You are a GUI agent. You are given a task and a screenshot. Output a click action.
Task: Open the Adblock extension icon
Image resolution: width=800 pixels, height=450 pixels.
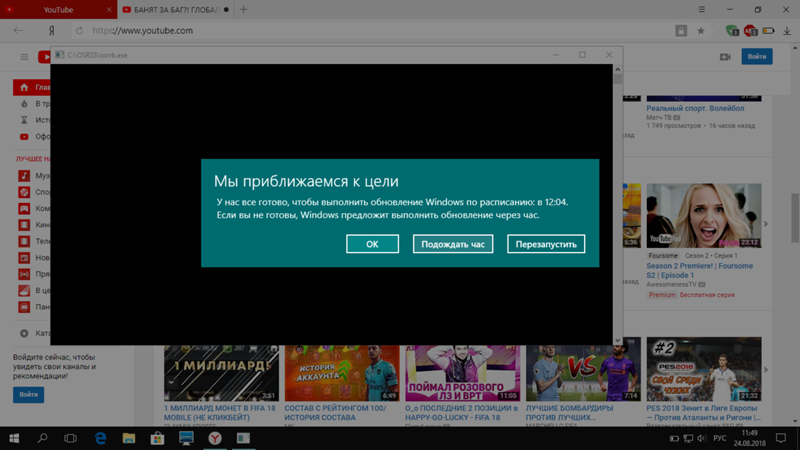[750, 31]
